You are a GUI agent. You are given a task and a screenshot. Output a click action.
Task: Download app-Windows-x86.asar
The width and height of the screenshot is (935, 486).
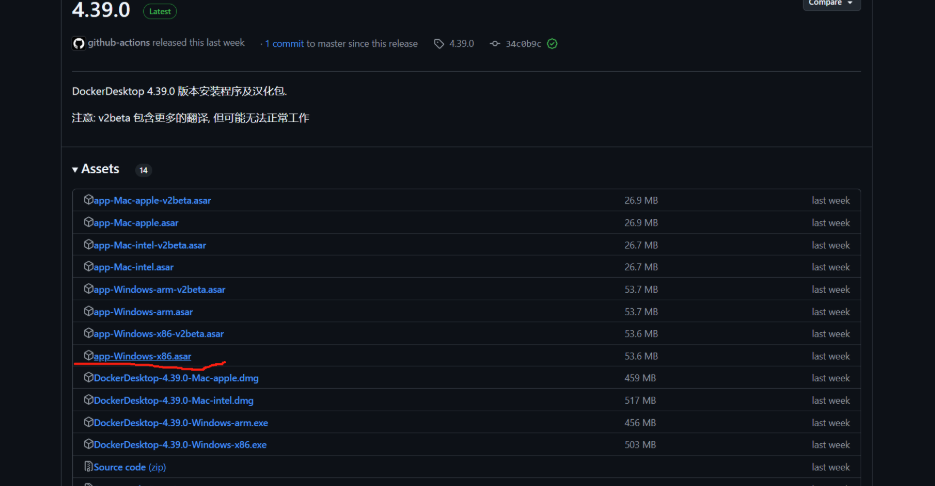tap(143, 356)
